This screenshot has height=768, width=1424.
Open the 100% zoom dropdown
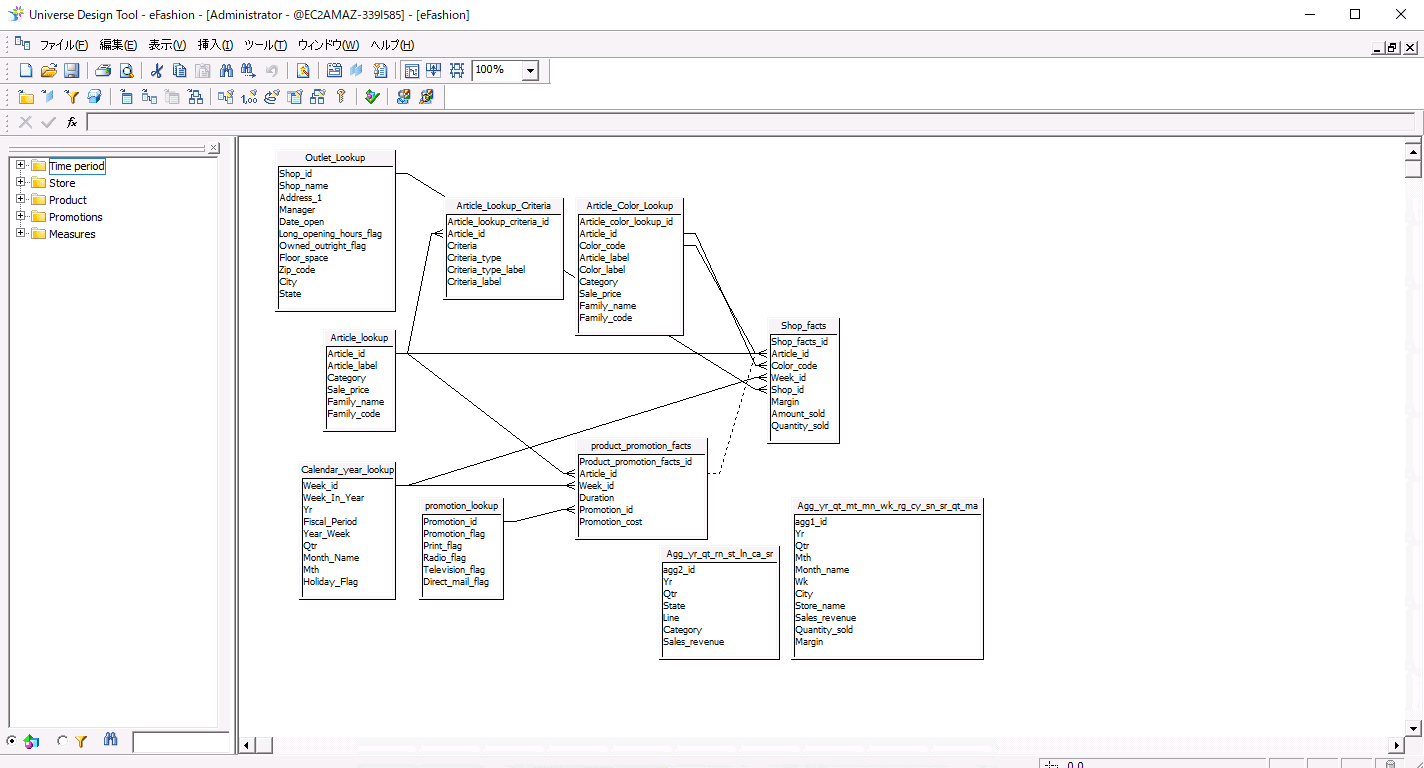pos(530,70)
